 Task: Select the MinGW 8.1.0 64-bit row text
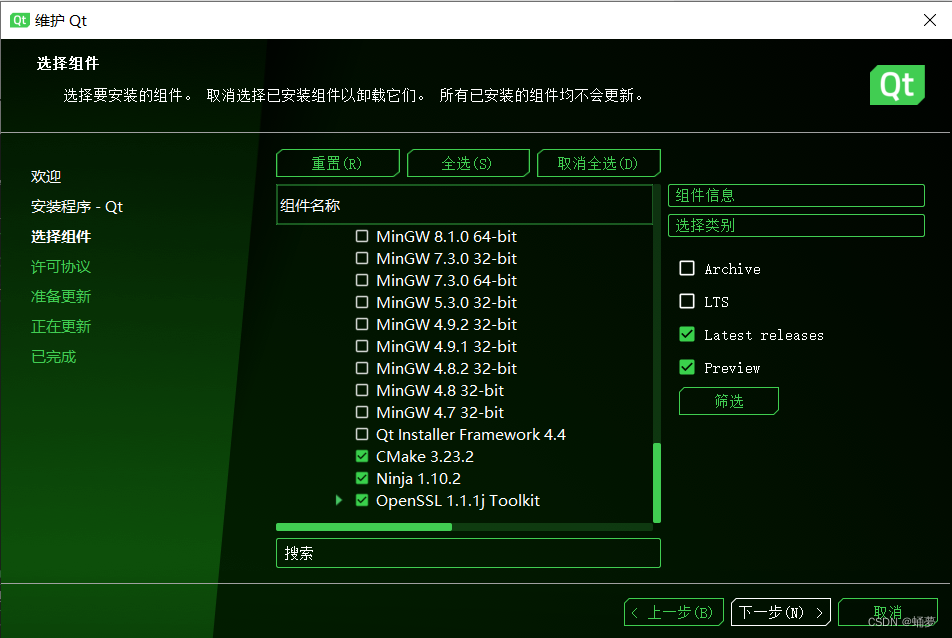tap(447, 237)
